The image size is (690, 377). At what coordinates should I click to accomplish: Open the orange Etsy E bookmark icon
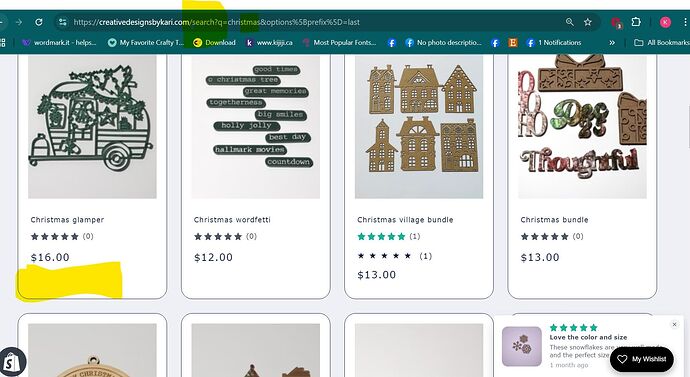(x=513, y=43)
